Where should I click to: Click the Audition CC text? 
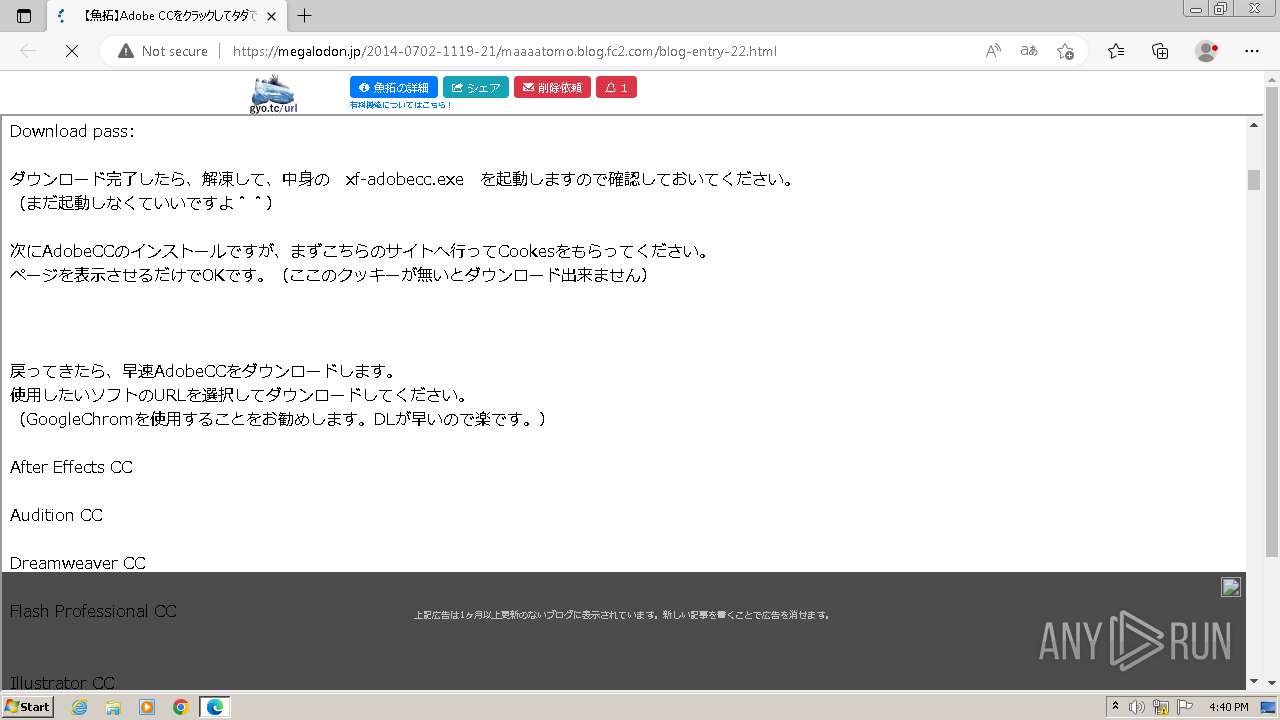tap(56, 515)
